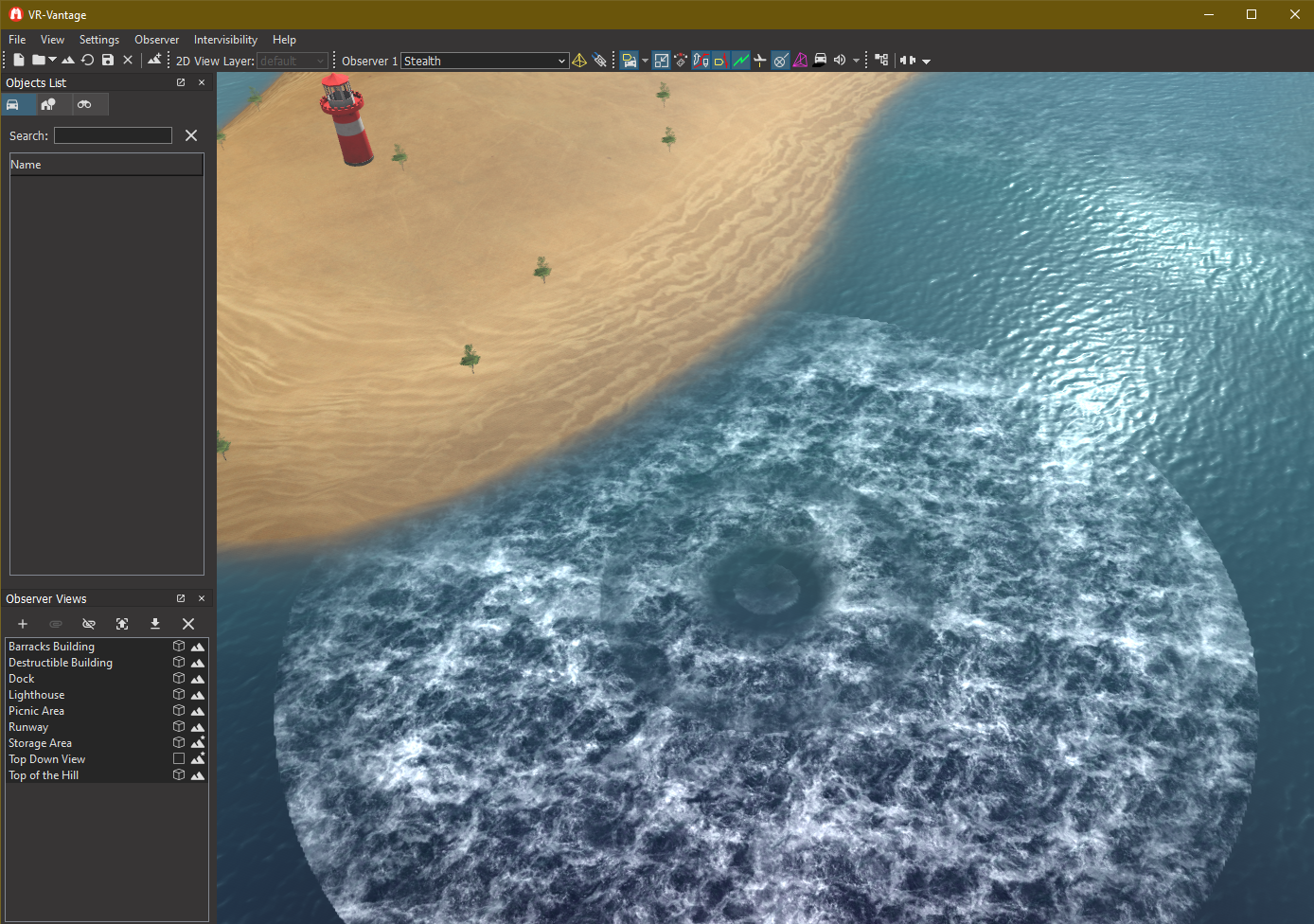Select the Runway observer view
The image size is (1314, 924).
coord(28,727)
